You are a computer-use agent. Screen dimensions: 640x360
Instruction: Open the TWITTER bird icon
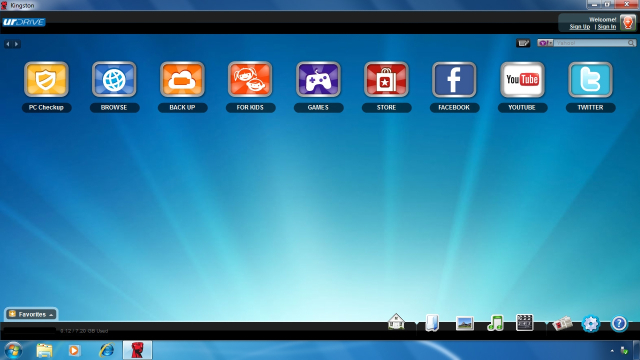[x=590, y=79]
